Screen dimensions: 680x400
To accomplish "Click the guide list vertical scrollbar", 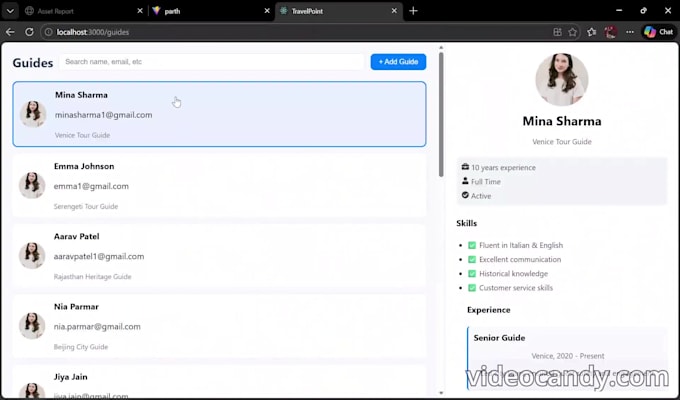I will 441,115.
